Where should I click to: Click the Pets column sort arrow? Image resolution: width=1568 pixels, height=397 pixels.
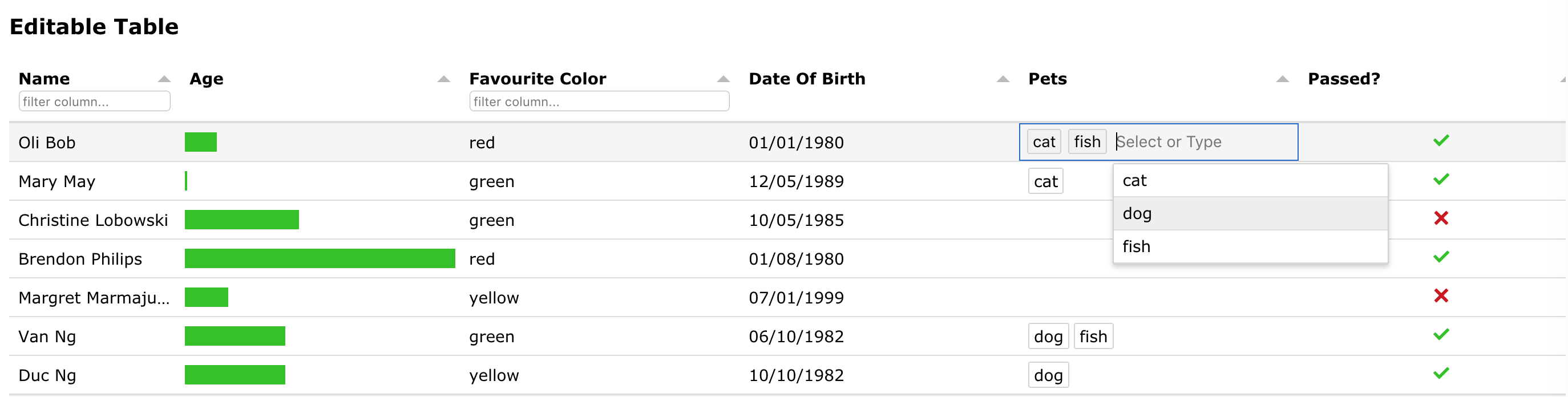pyautogui.click(x=1282, y=79)
